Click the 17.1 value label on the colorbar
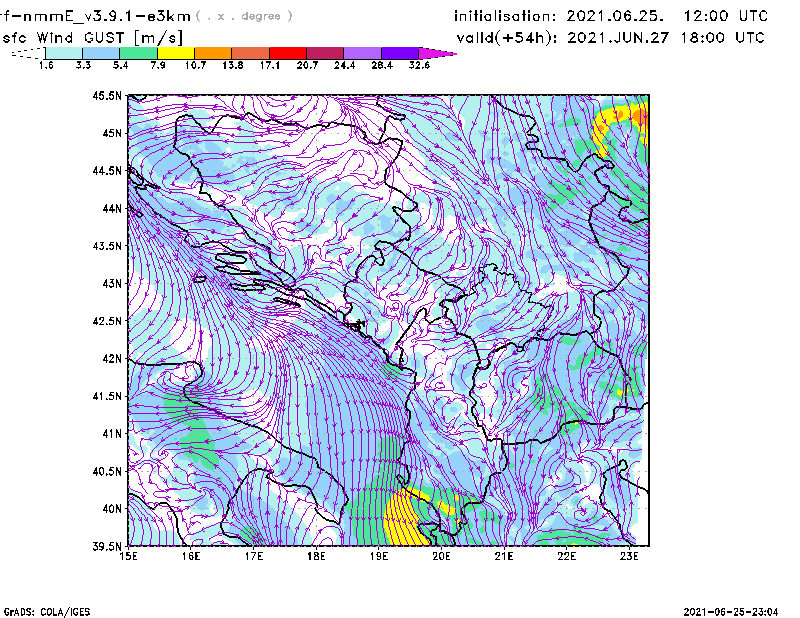The image size is (800, 618). click(270, 65)
